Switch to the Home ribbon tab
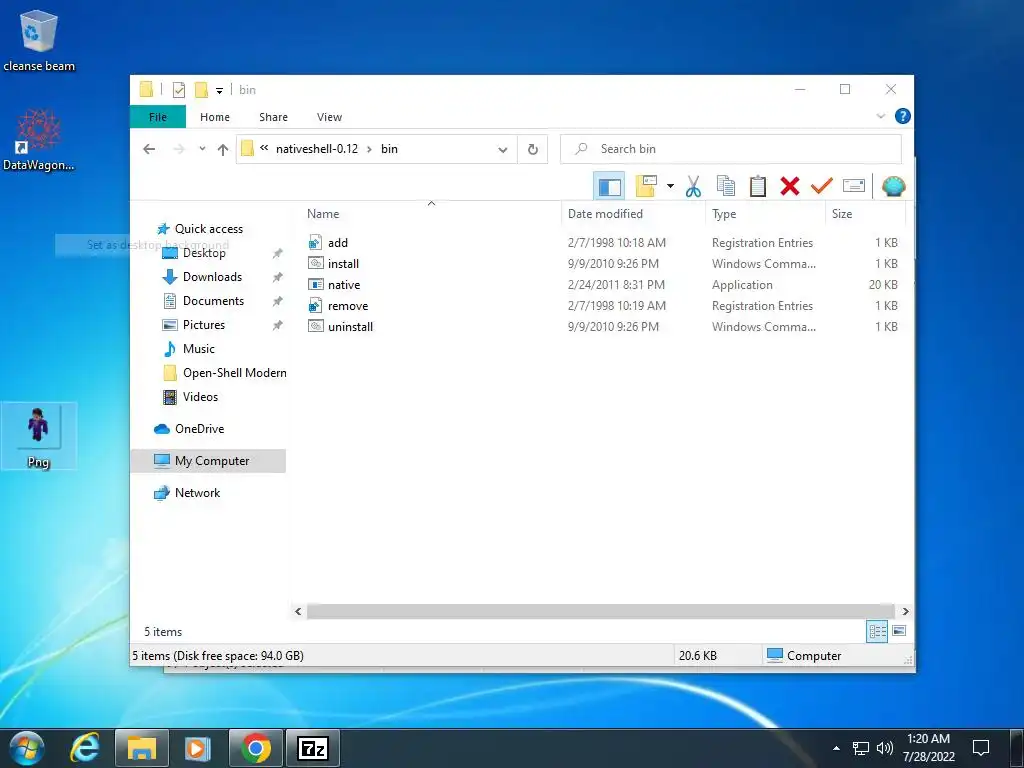Image resolution: width=1024 pixels, height=768 pixels. point(215,117)
